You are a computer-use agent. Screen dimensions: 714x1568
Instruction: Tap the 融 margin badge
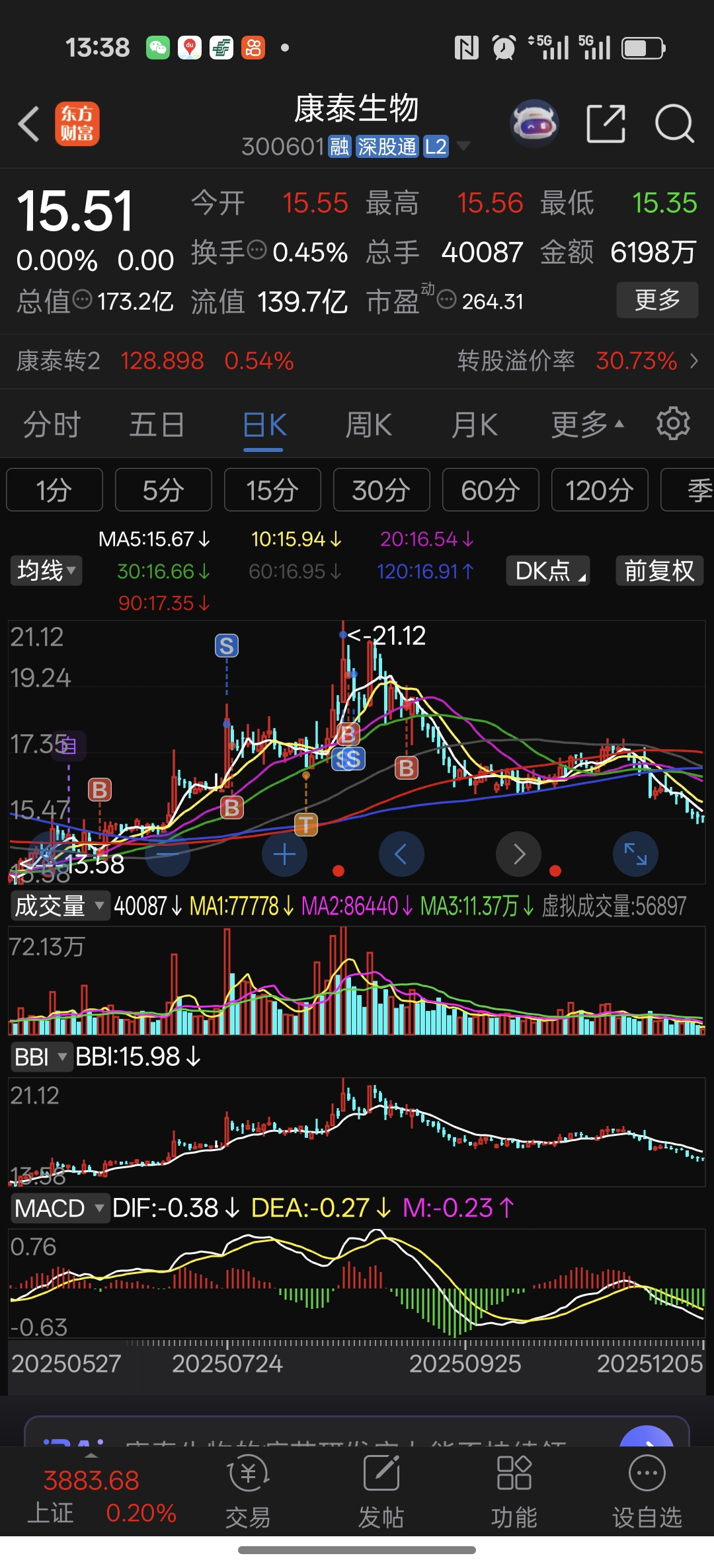339,147
